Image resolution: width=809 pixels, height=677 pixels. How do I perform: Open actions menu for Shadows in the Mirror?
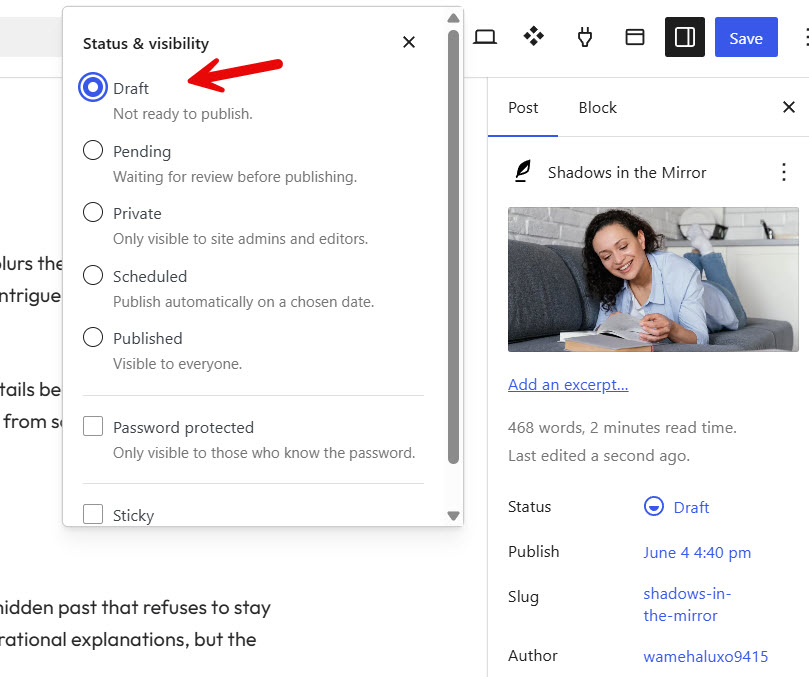783,172
